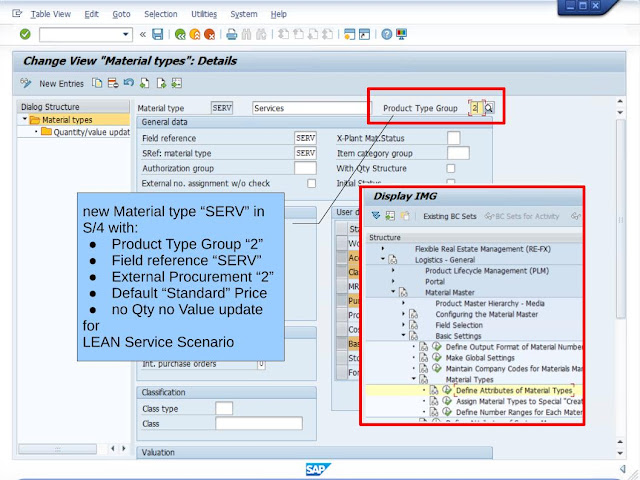Collapse Material Master node in Display IMG
Screen dimensions: 640x480
tap(393, 292)
